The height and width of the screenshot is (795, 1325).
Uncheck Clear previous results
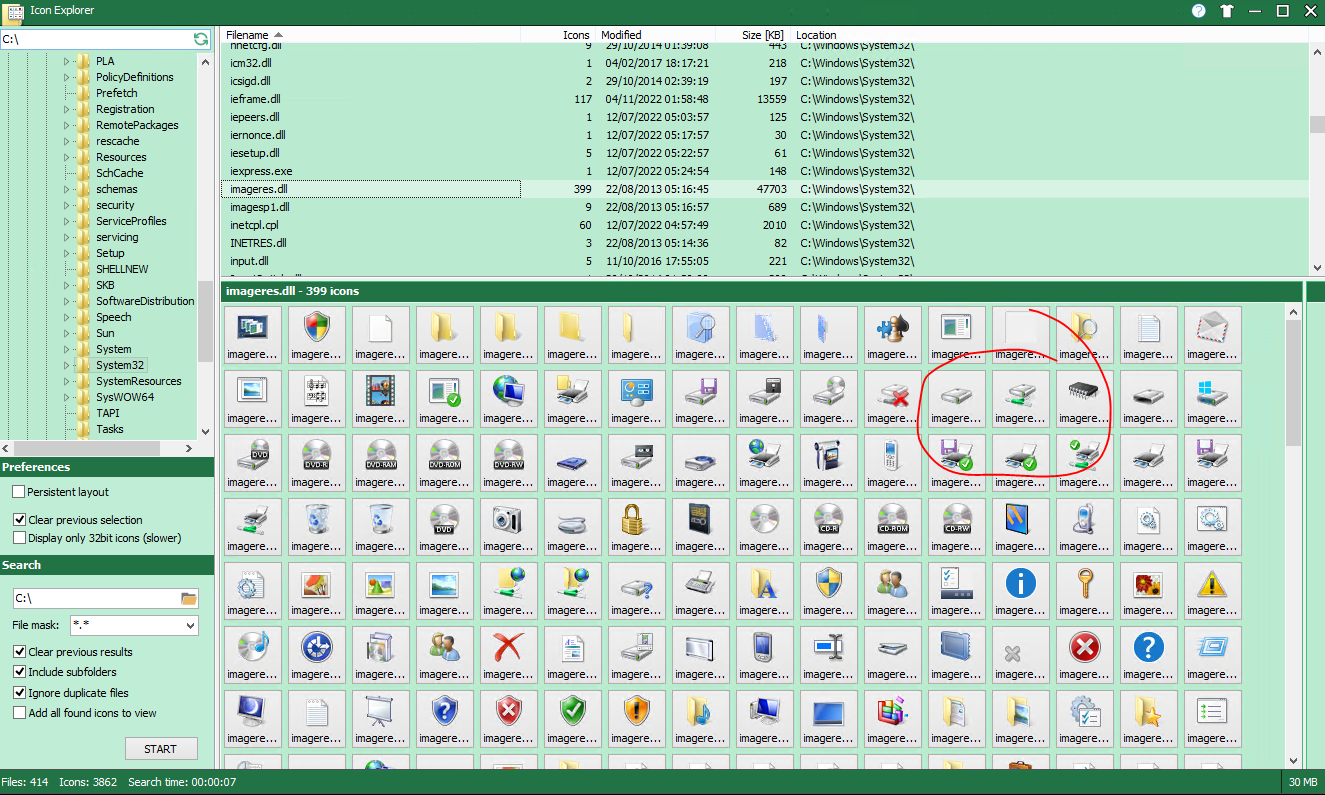(19, 652)
